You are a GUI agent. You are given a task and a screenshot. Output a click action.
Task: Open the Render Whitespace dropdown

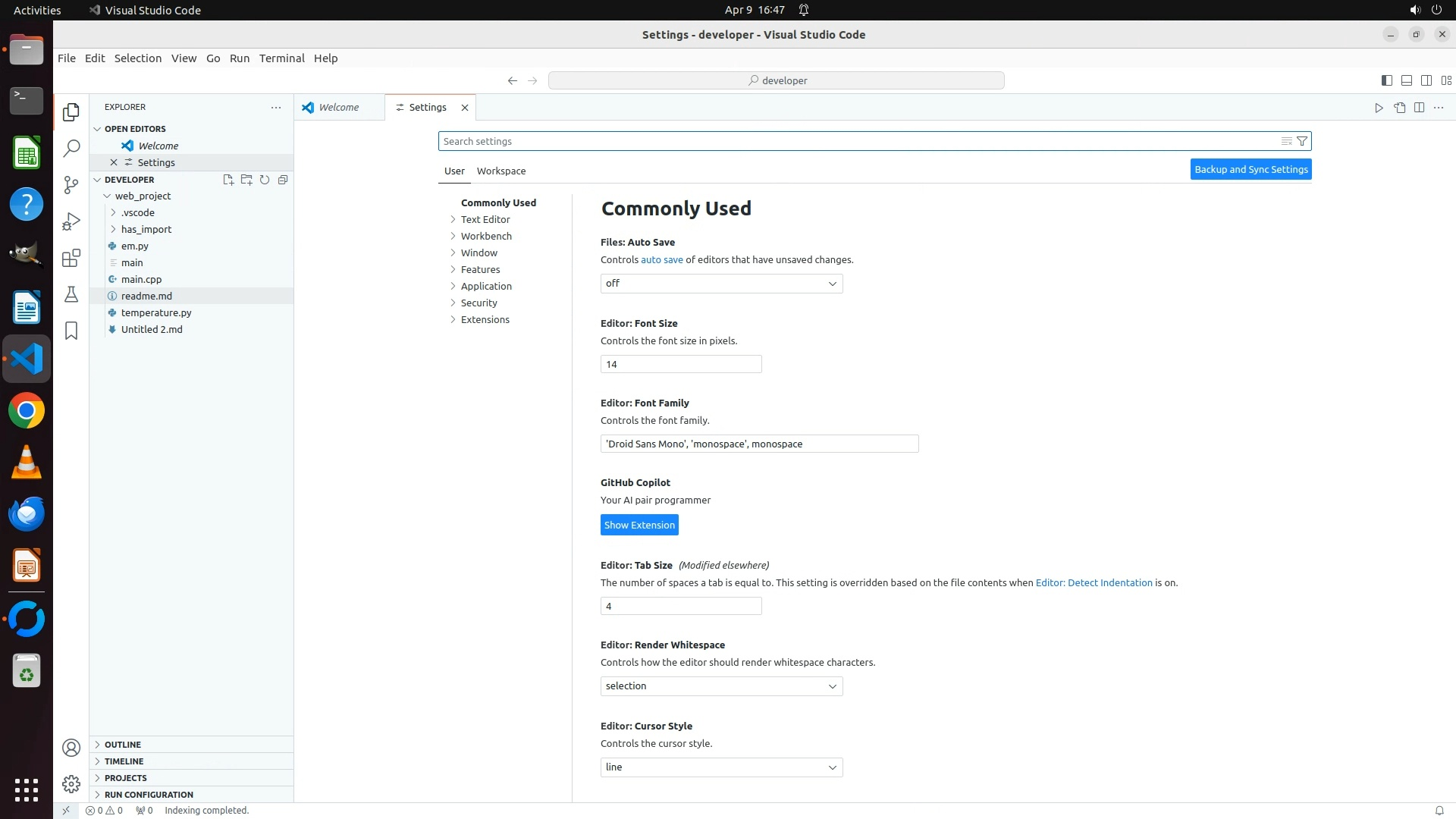point(721,686)
